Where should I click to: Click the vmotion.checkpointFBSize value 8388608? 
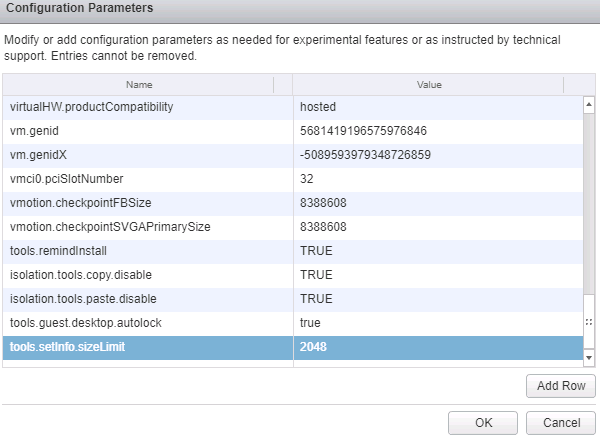click(x=323, y=202)
